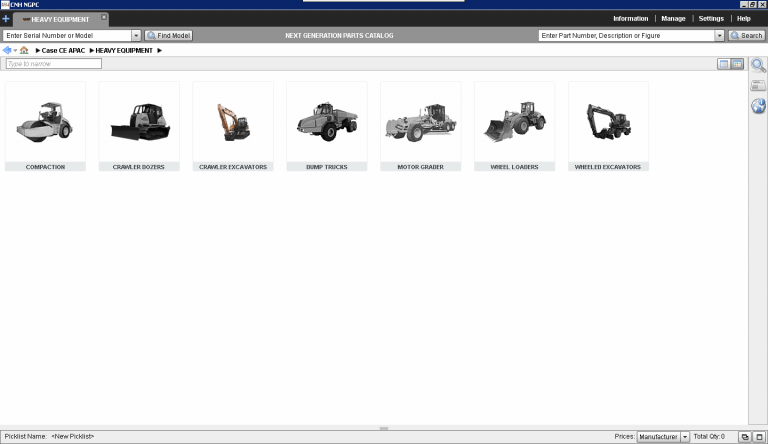Add a new tab with plus icon
The height and width of the screenshot is (444, 768).
[x=6, y=19]
